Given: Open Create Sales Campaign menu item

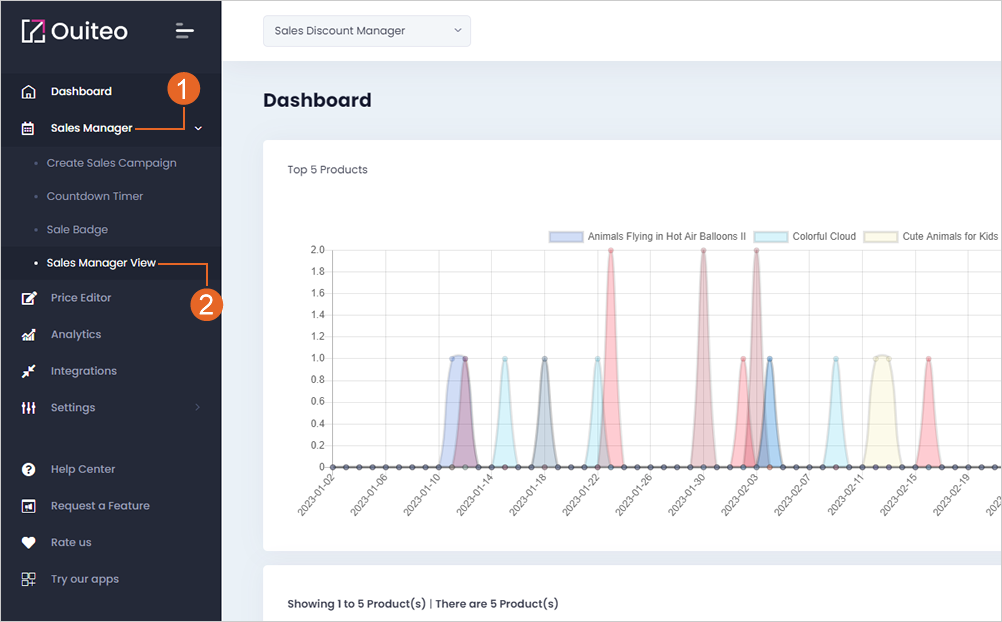Looking at the screenshot, I should pos(111,163).
